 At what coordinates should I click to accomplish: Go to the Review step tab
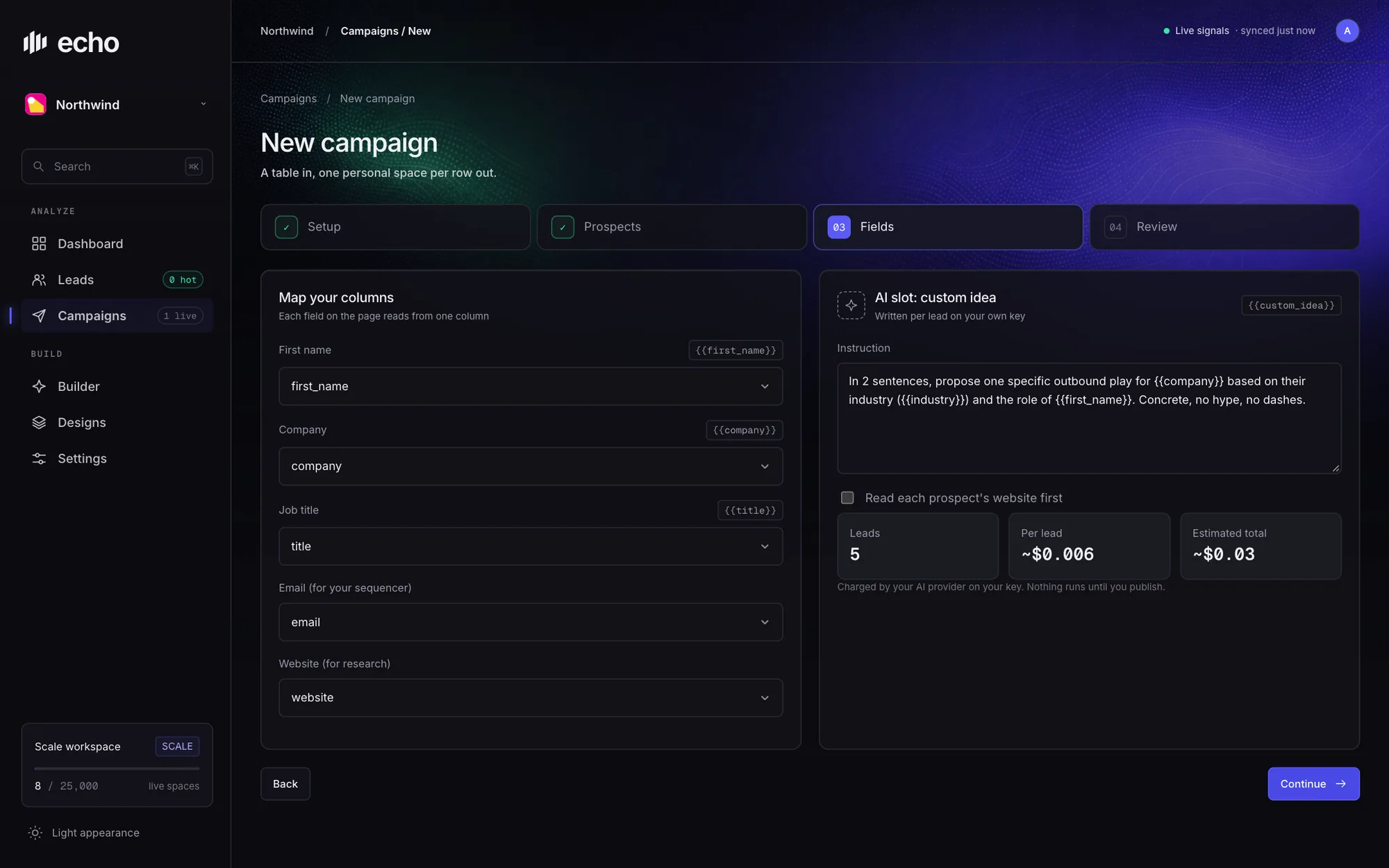point(1224,227)
